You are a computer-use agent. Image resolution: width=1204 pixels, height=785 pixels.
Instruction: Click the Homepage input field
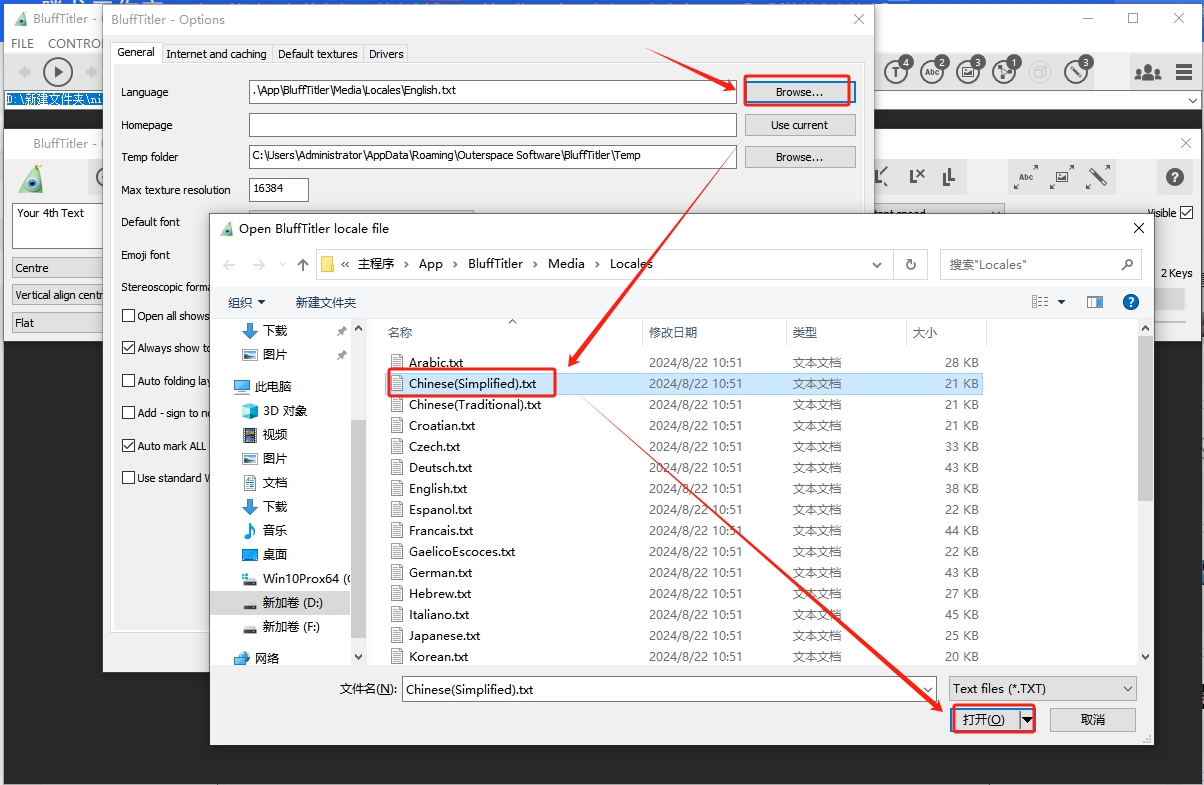(x=493, y=125)
